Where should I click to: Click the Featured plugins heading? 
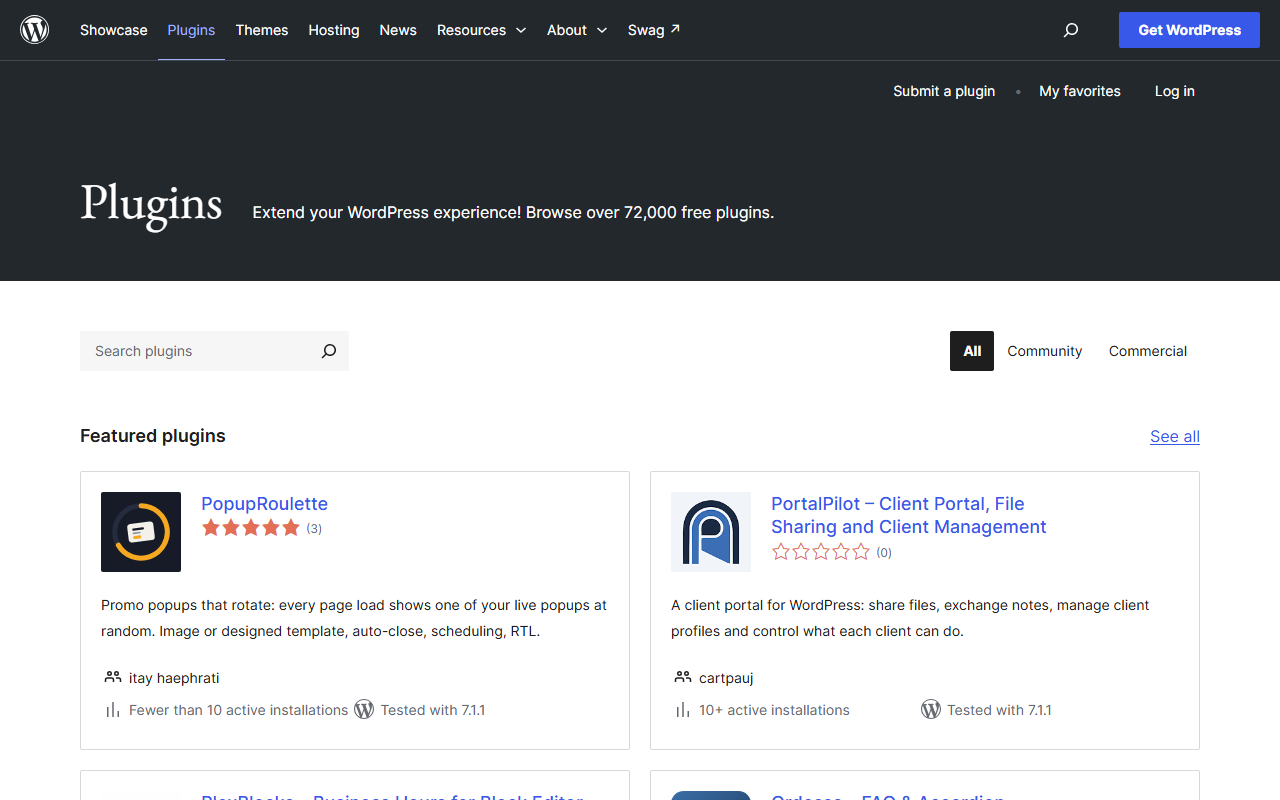(x=153, y=436)
